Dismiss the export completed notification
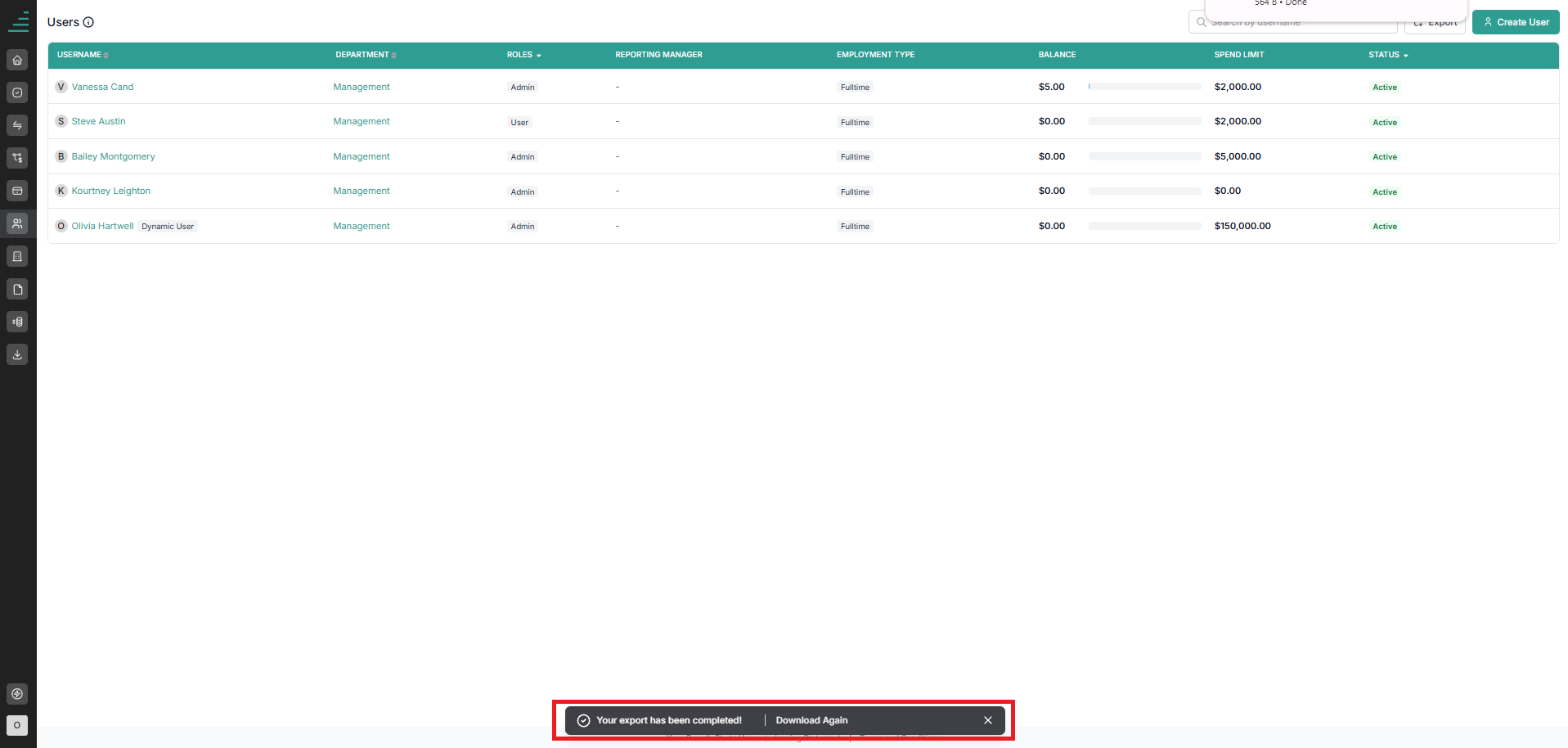Viewport: 1568px width, 748px height. (988, 720)
